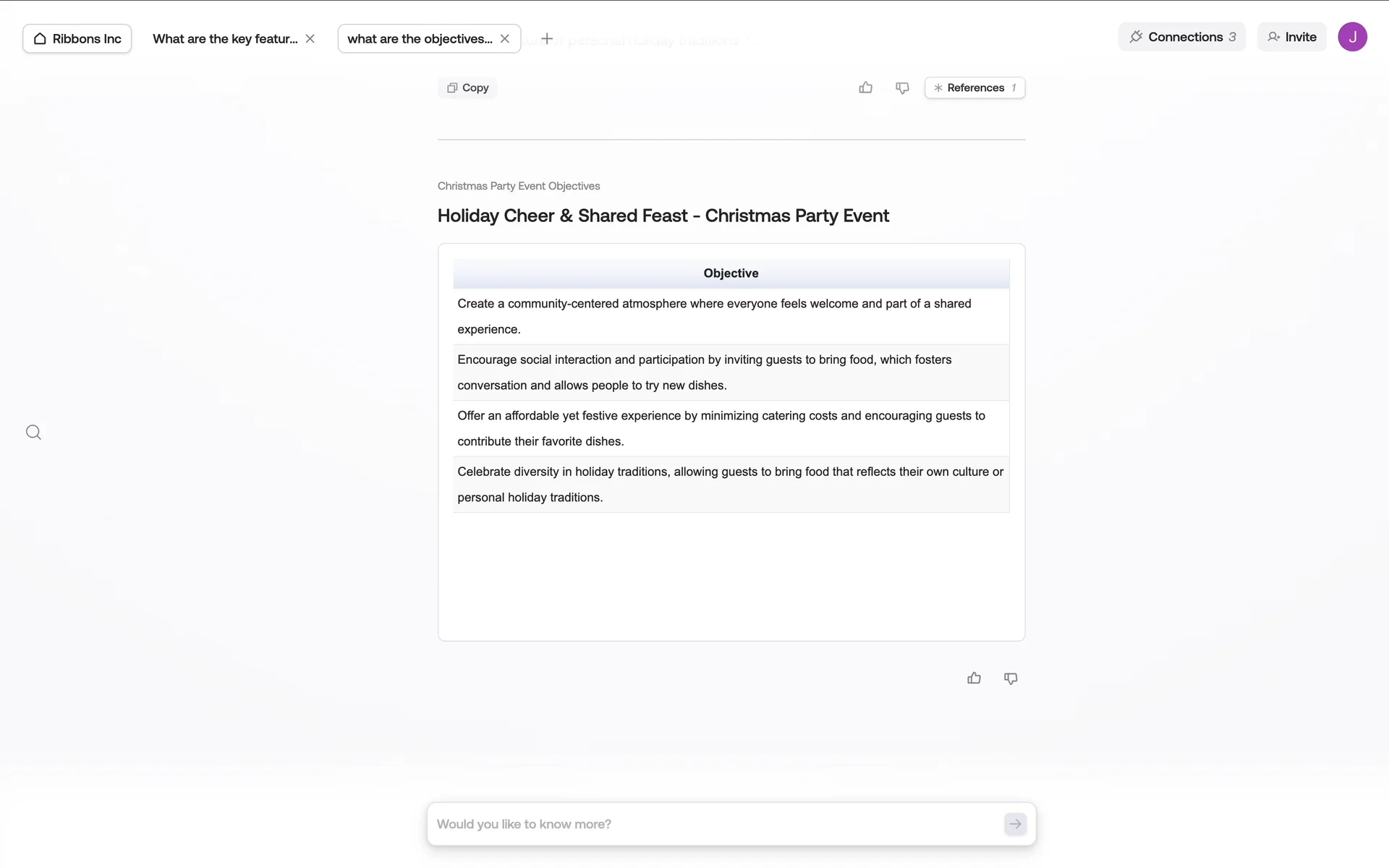This screenshot has width=1389, height=868.
Task: Go to Ribbons Inc home
Action: click(x=77, y=38)
